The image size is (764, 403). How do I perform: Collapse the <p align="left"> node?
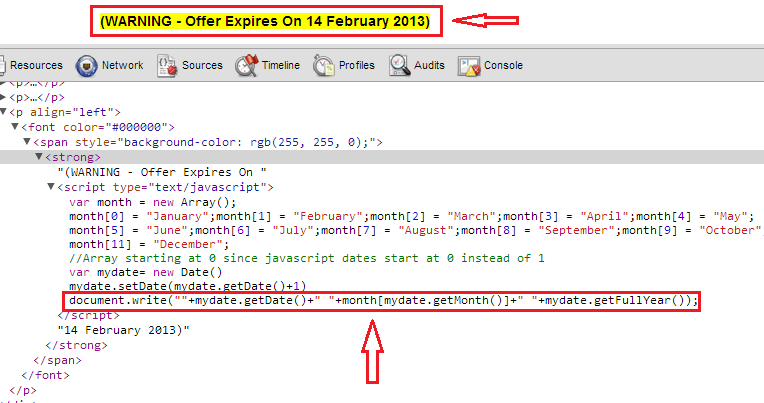pos(3,112)
